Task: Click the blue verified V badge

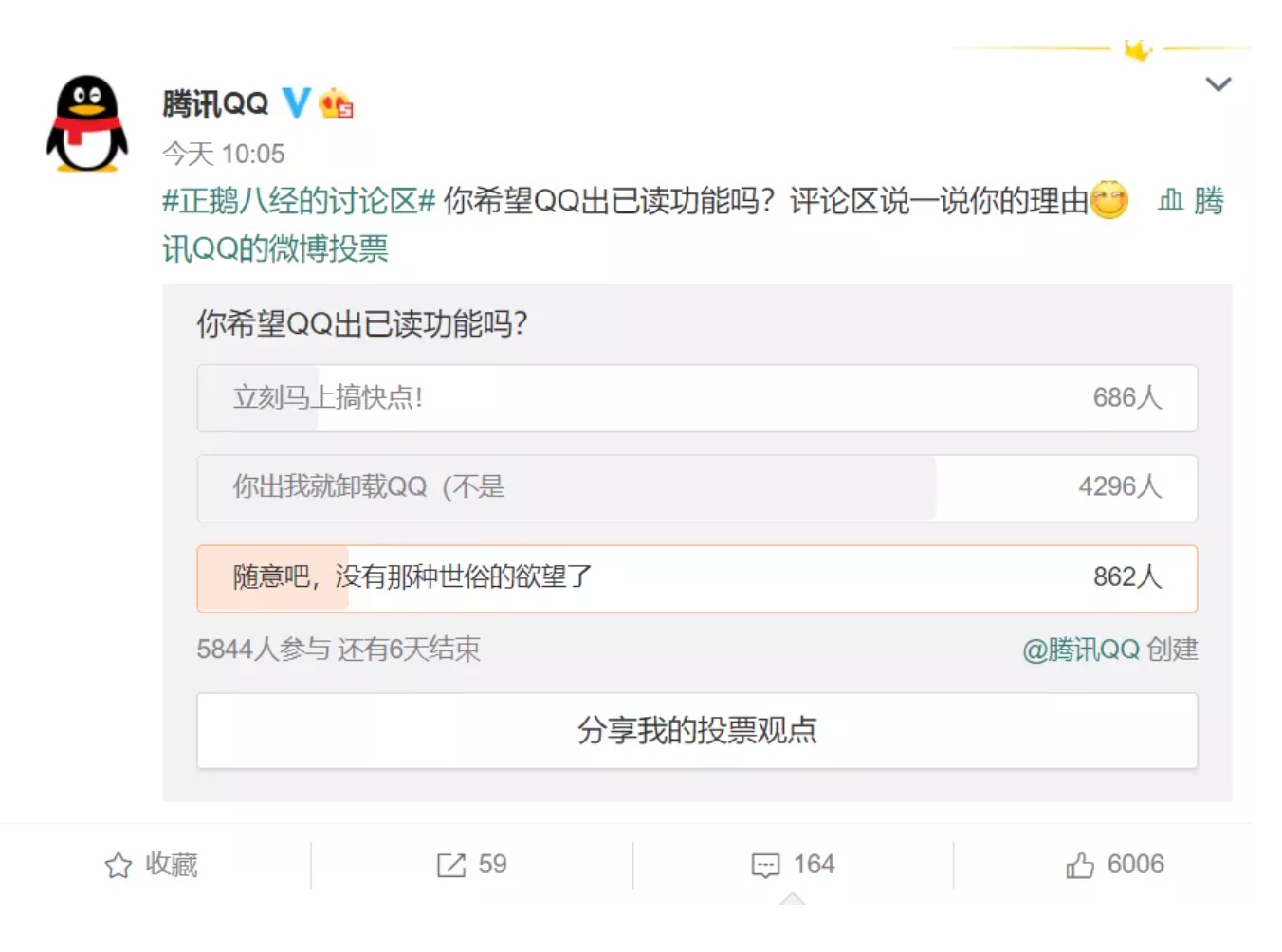Action: [296, 102]
